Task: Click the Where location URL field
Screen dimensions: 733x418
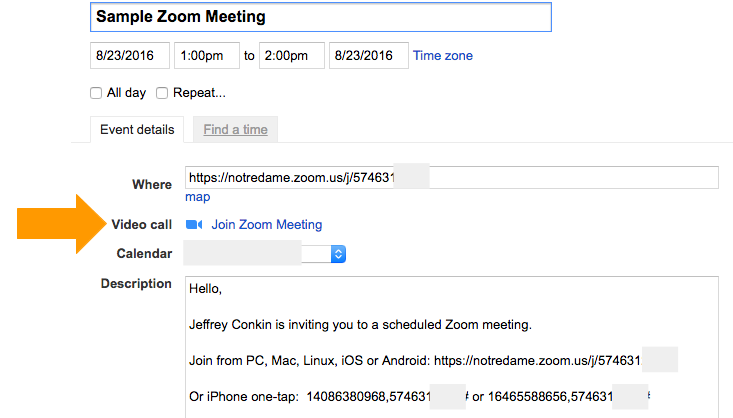Action: (451, 178)
